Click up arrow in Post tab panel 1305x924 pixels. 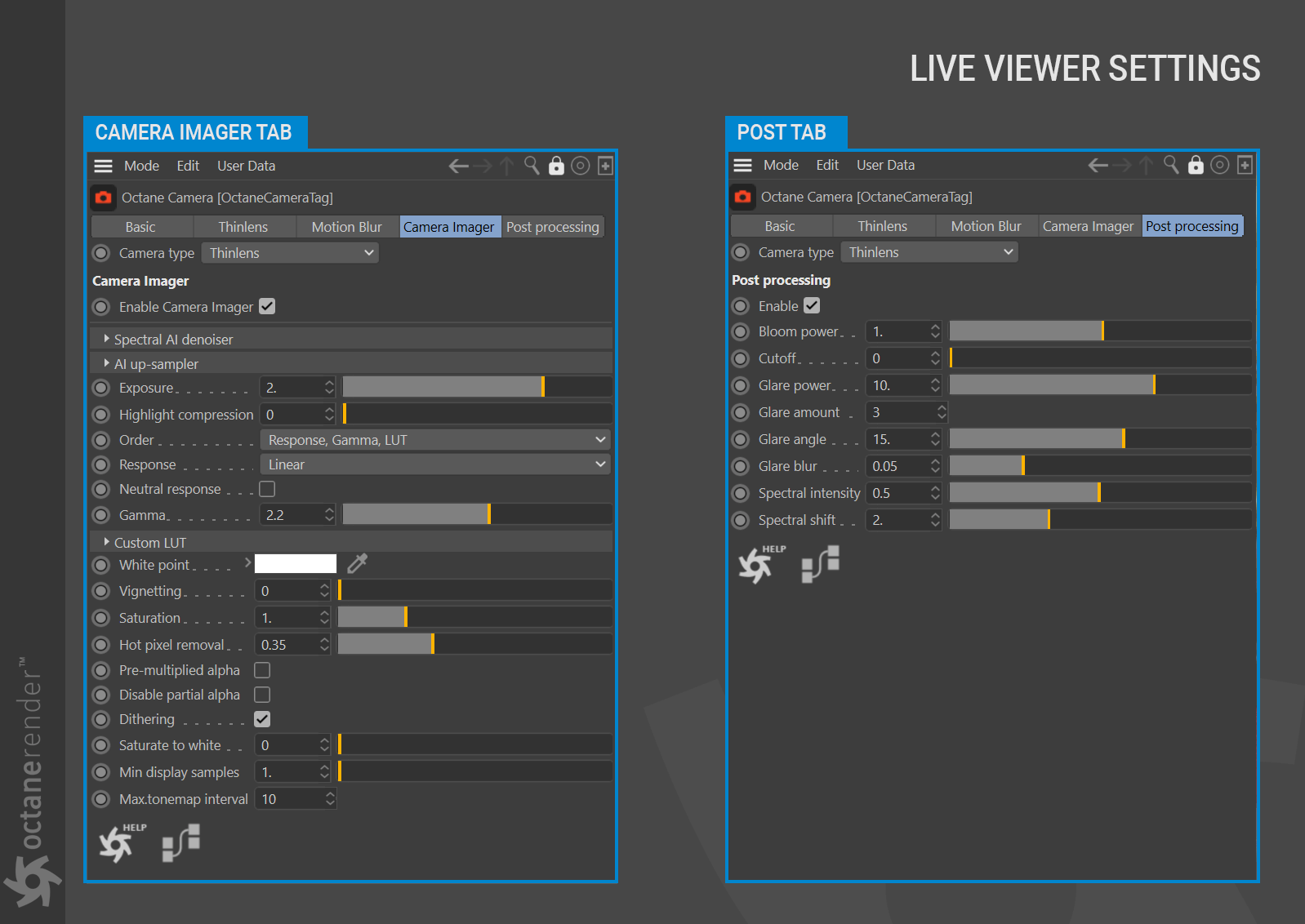pyautogui.click(x=1147, y=166)
